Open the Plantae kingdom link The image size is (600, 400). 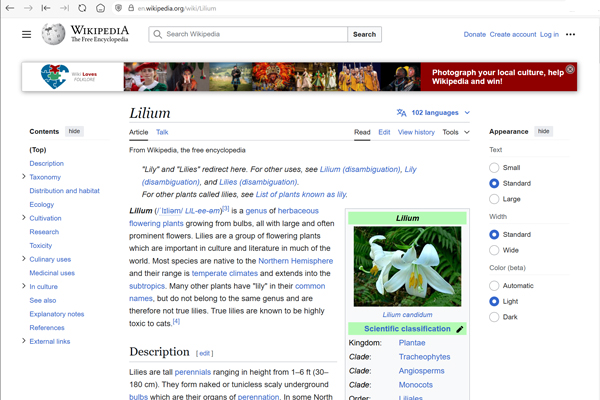(412, 343)
